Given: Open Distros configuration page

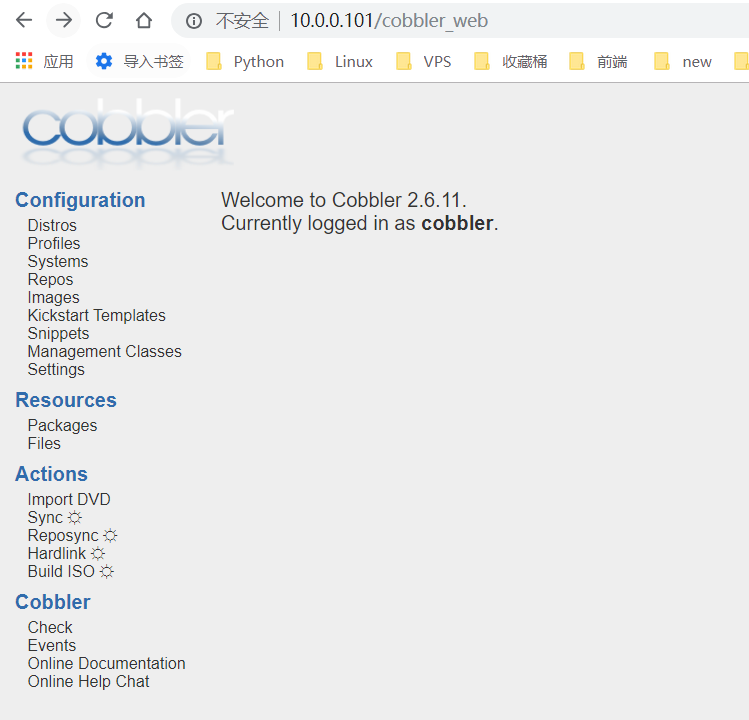Looking at the screenshot, I should 52,225.
